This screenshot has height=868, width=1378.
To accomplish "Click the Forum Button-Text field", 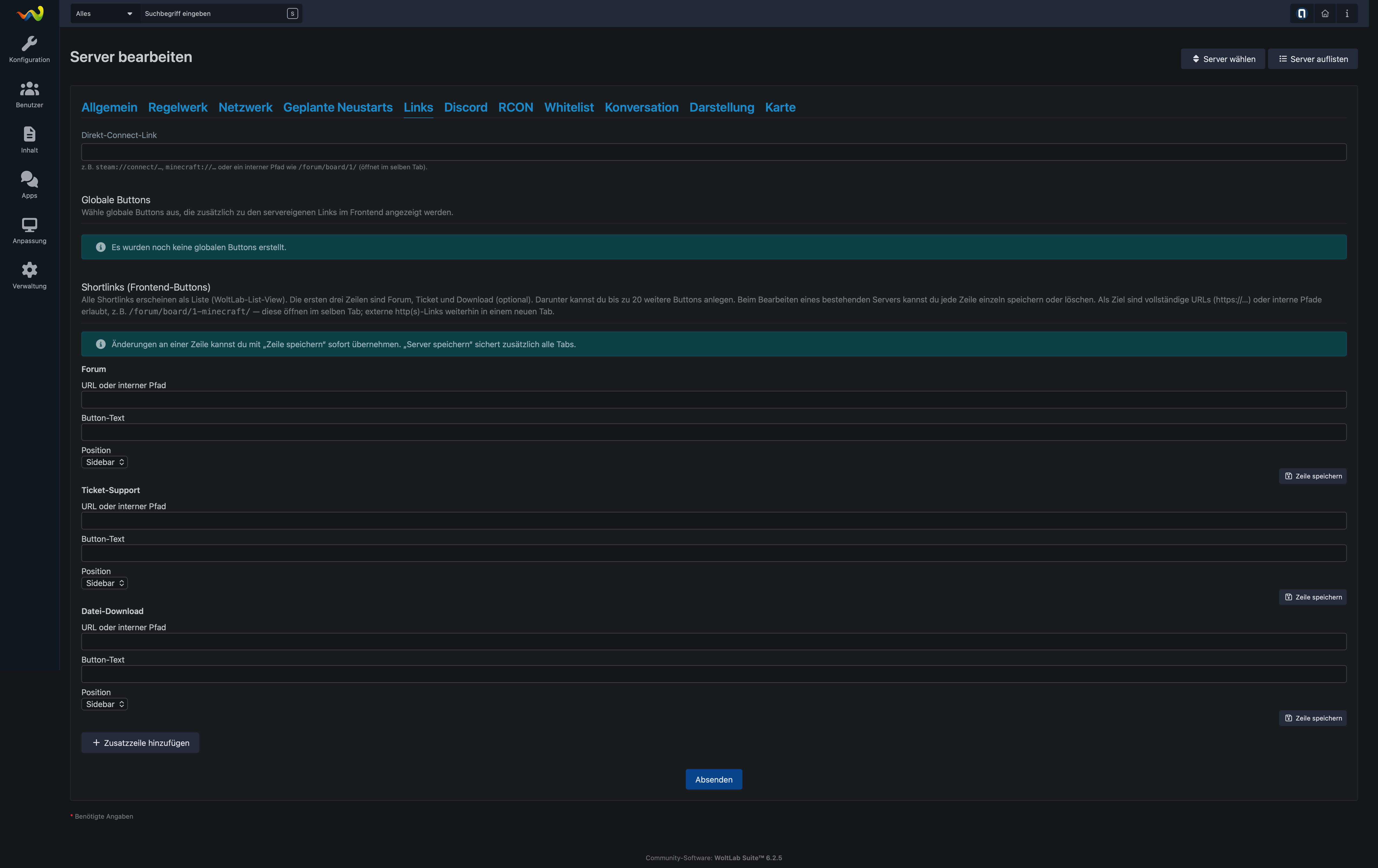I will click(714, 432).
